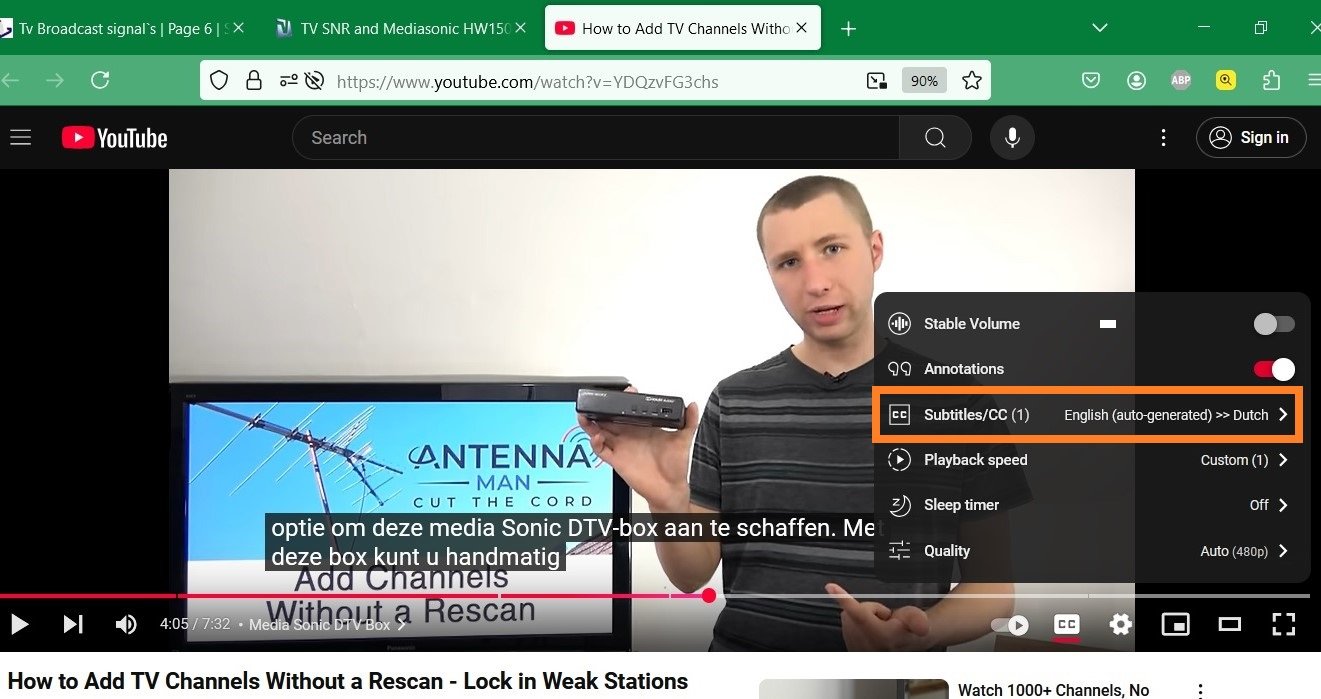Start voice search with microphone icon
This screenshot has height=699, width=1321.
[1012, 138]
